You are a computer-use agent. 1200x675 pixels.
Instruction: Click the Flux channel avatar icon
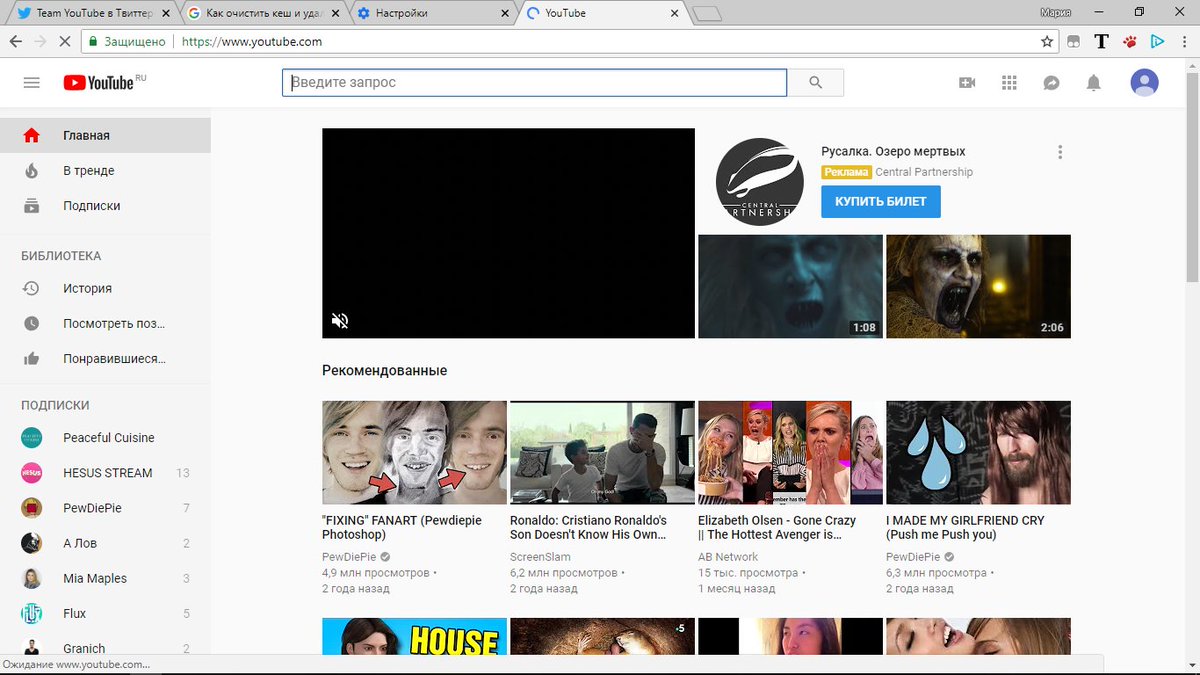[32, 613]
